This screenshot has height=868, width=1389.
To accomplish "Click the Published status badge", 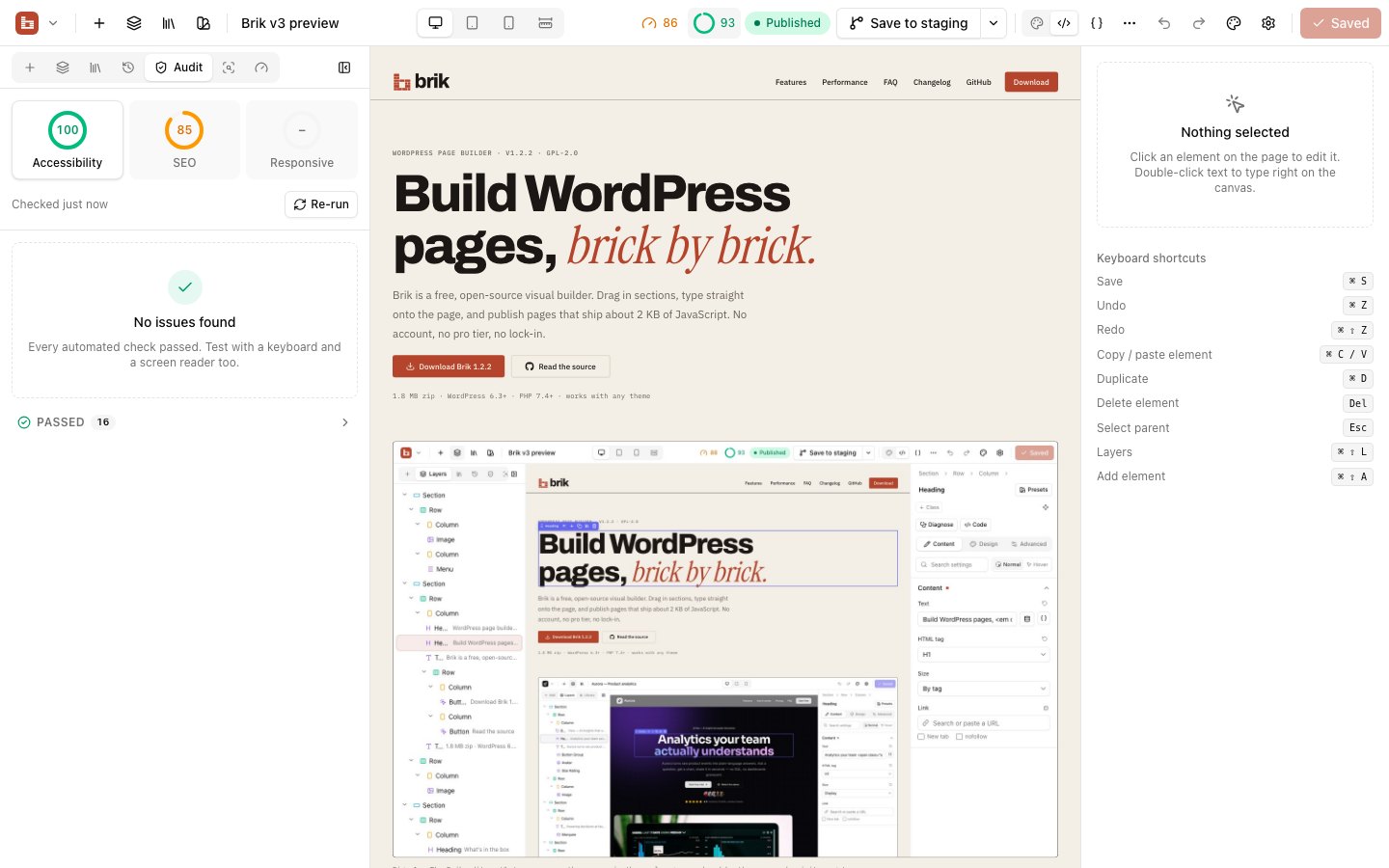I will point(787,23).
